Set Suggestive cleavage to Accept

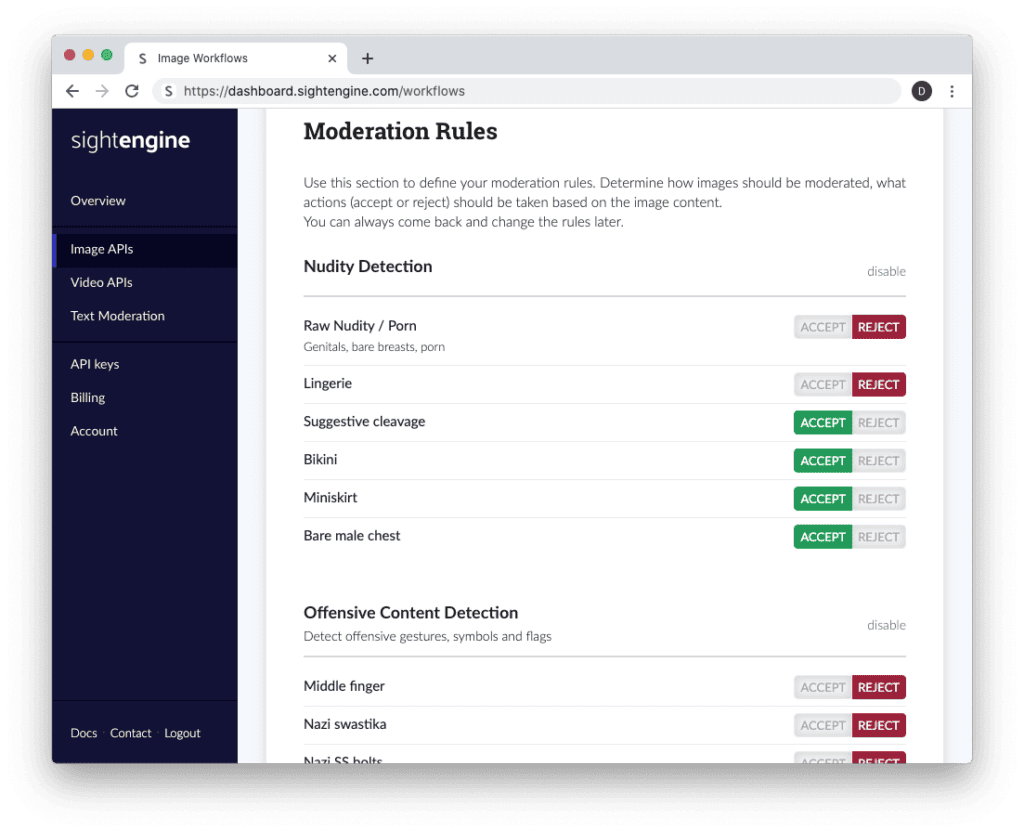point(823,423)
